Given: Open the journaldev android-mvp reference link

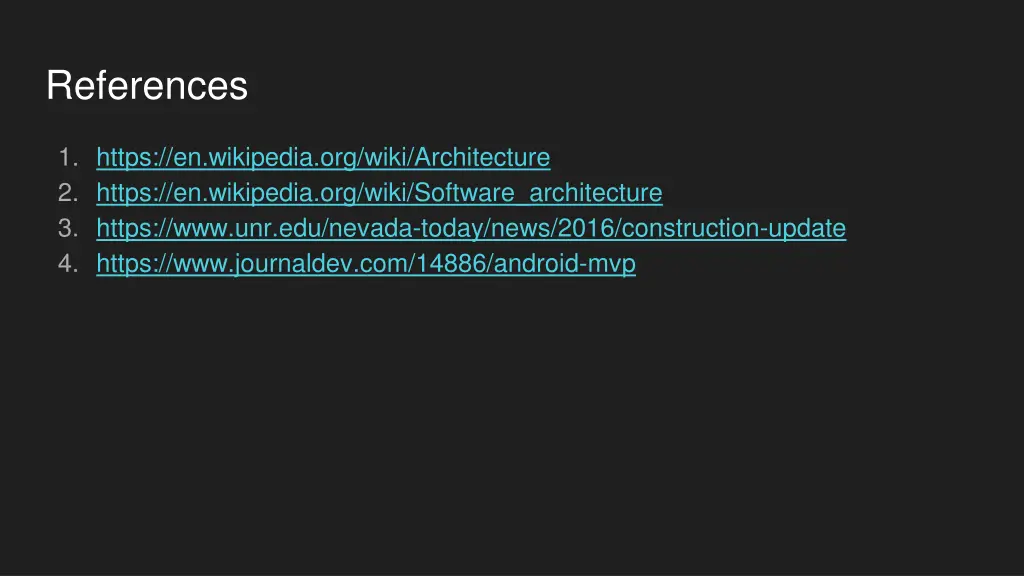Looking at the screenshot, I should click(x=366, y=263).
